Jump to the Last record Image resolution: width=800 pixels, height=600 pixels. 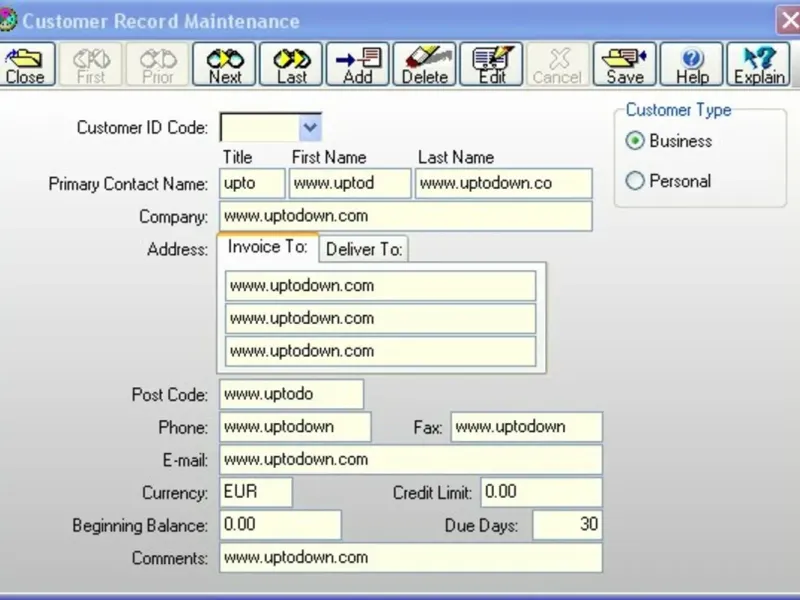pyautogui.click(x=291, y=65)
